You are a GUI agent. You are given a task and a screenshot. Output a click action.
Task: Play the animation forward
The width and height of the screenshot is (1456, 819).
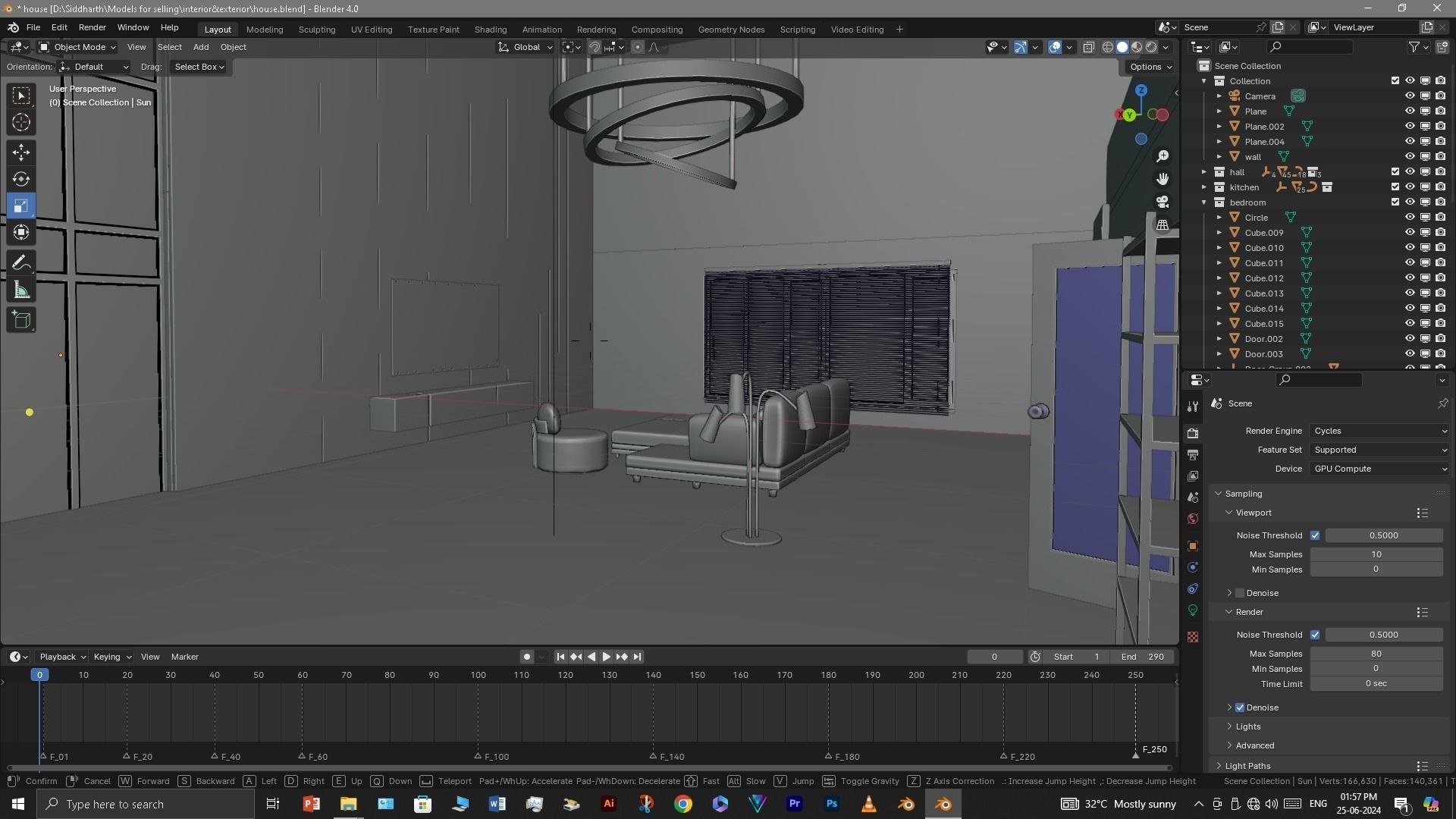607,657
